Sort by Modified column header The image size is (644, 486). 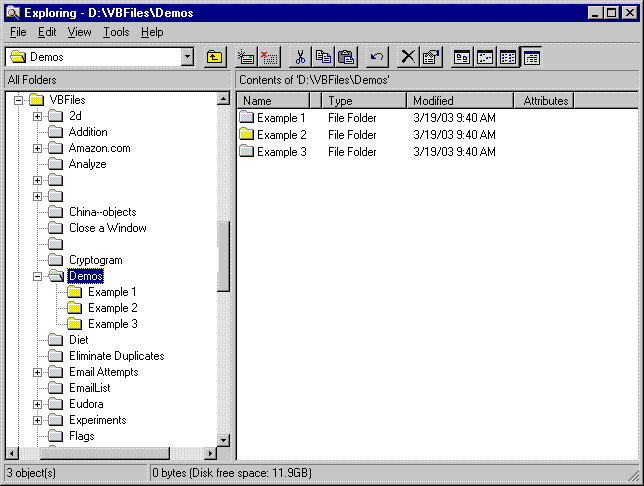point(460,101)
